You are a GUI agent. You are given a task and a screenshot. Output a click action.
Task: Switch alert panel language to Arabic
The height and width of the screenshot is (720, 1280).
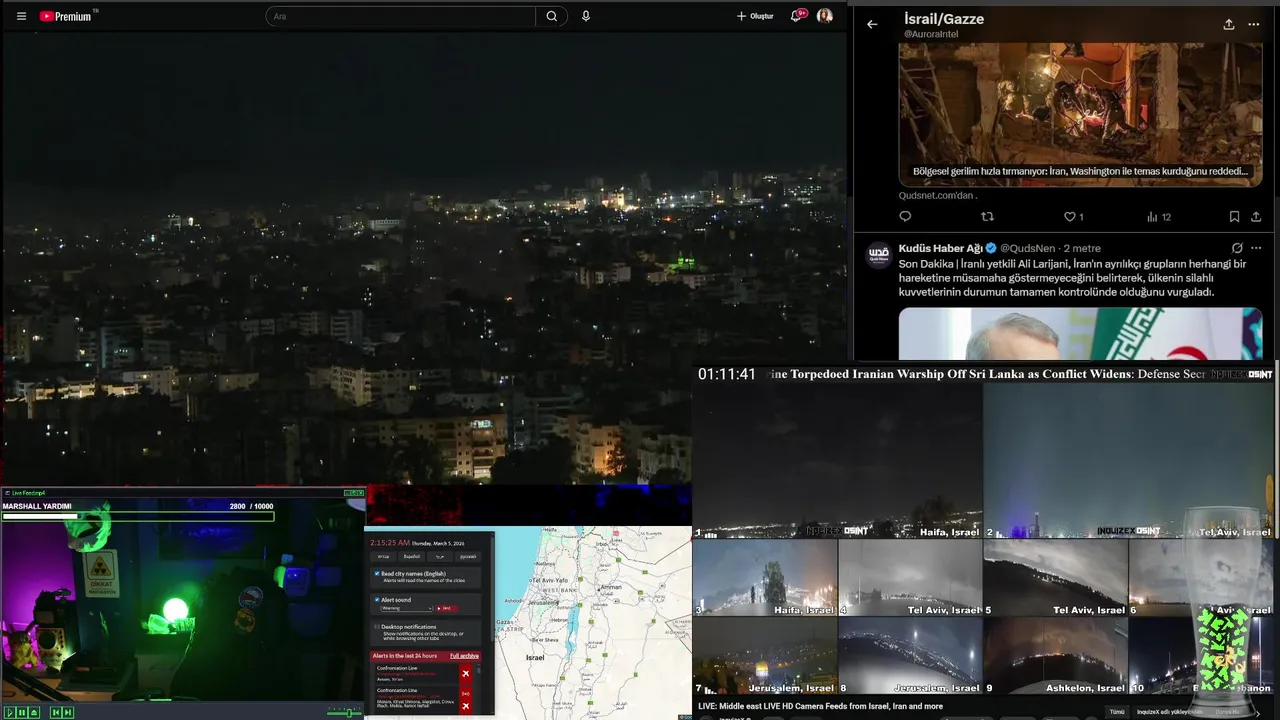click(440, 556)
